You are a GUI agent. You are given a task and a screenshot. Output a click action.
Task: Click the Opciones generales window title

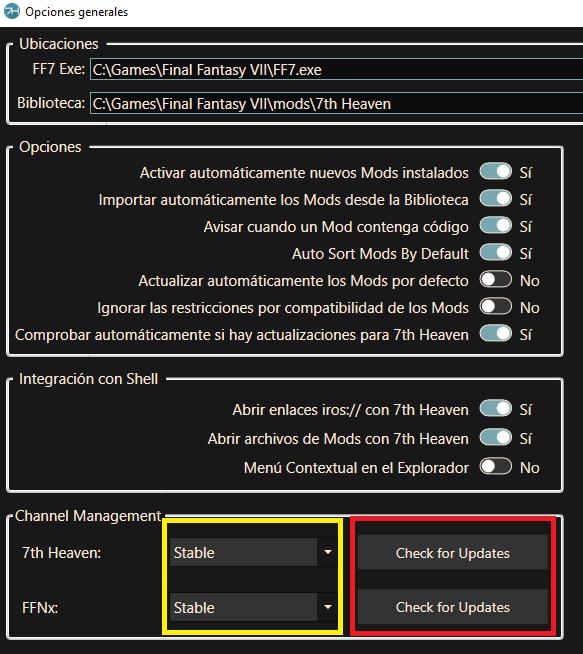pos(76,12)
